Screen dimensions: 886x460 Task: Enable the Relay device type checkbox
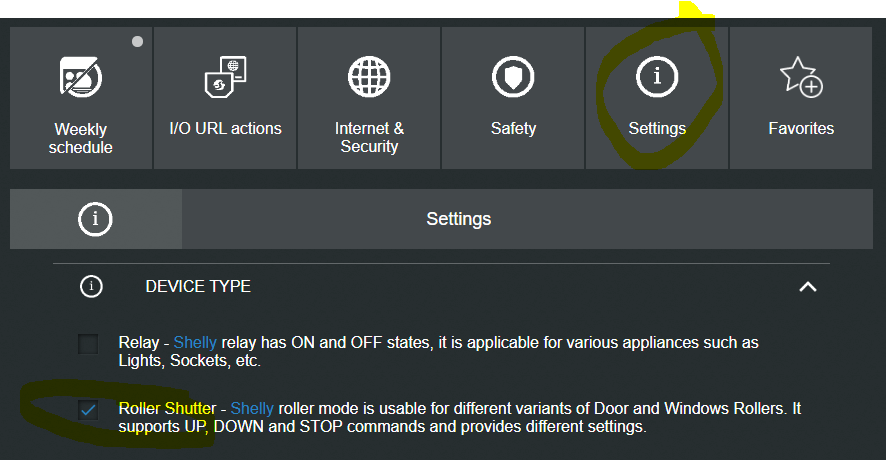click(89, 345)
